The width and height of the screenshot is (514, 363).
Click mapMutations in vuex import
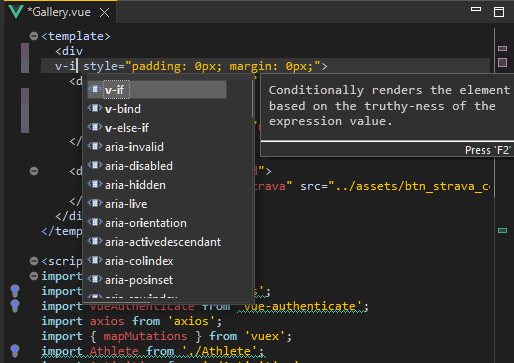pyautogui.click(x=145, y=336)
